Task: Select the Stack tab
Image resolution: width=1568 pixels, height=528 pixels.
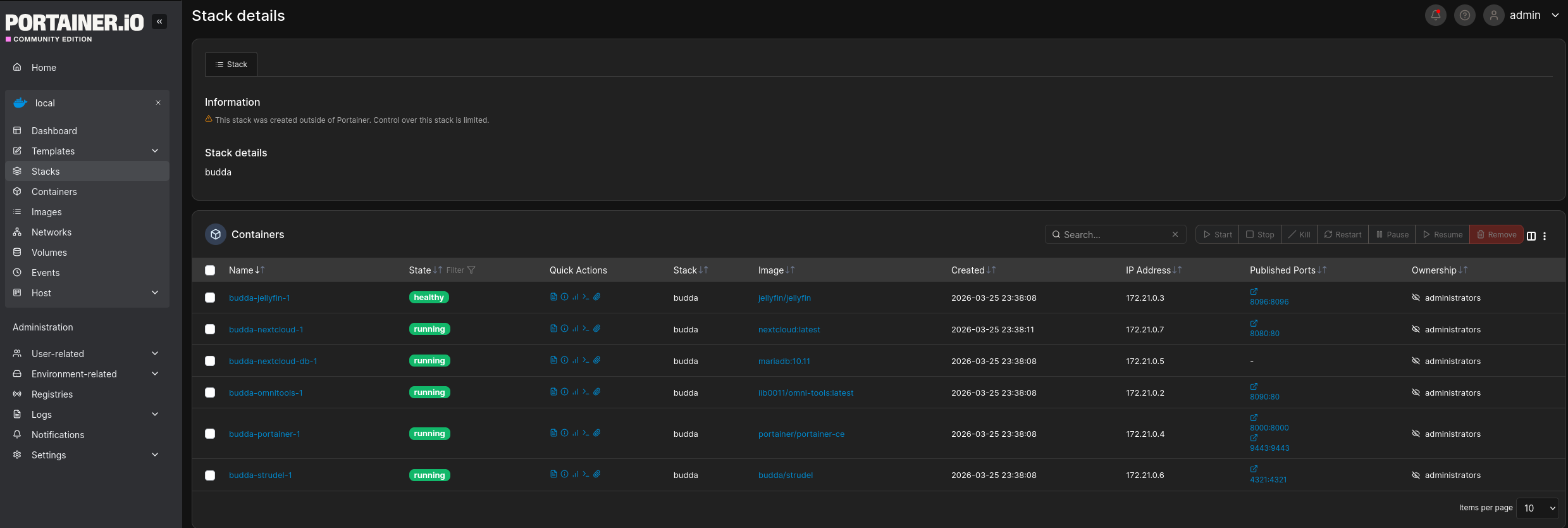Action: pos(231,65)
